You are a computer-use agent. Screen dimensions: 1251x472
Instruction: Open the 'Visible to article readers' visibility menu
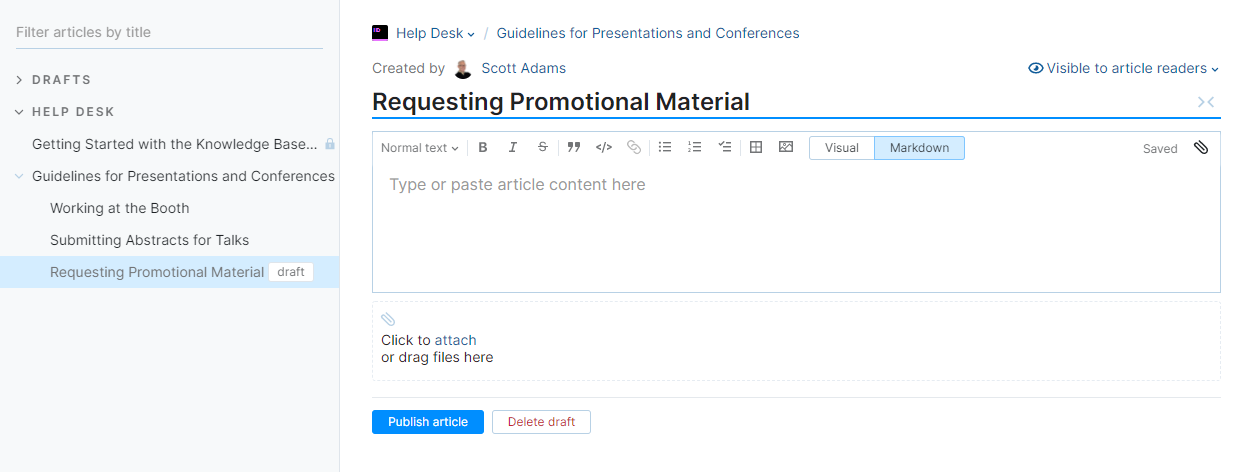[x=1124, y=69]
